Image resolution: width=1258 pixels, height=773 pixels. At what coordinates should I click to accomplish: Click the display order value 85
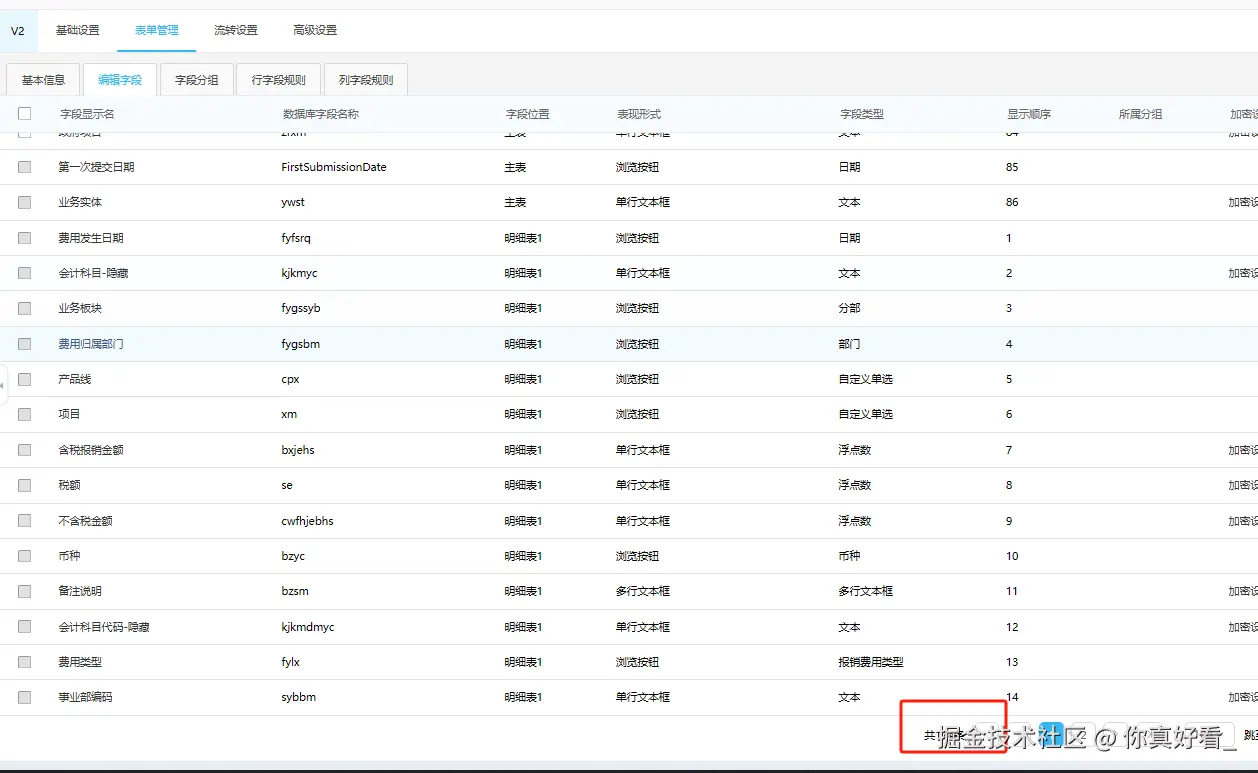pyautogui.click(x=1012, y=167)
